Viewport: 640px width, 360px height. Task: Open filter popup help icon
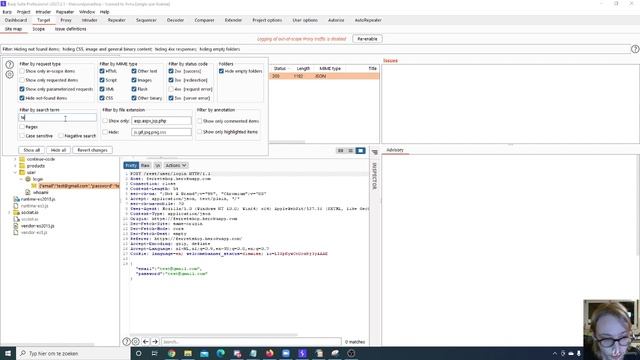10,64
